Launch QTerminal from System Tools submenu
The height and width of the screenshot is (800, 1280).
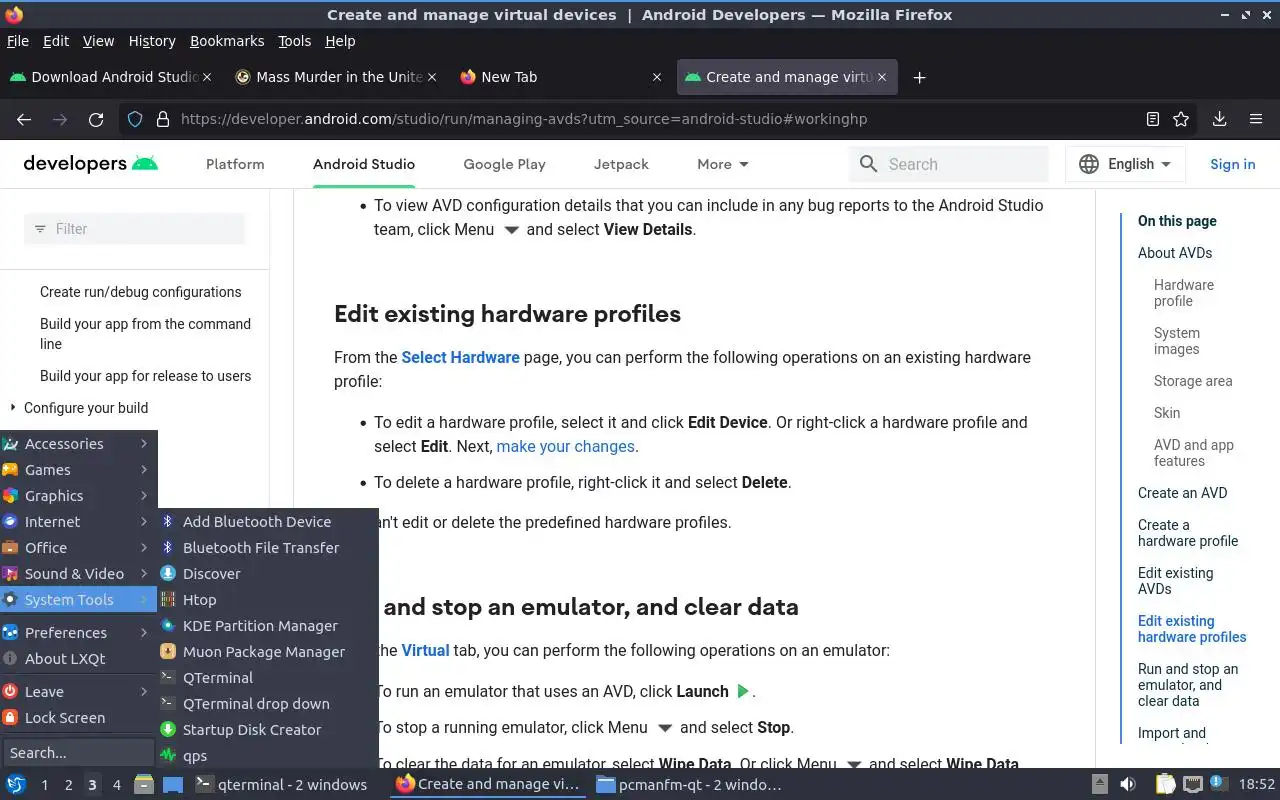(268, 678)
